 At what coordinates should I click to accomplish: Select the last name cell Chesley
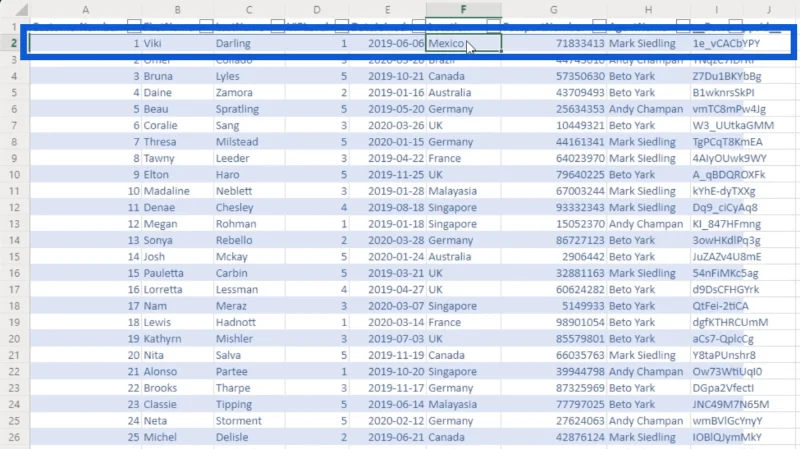point(249,207)
